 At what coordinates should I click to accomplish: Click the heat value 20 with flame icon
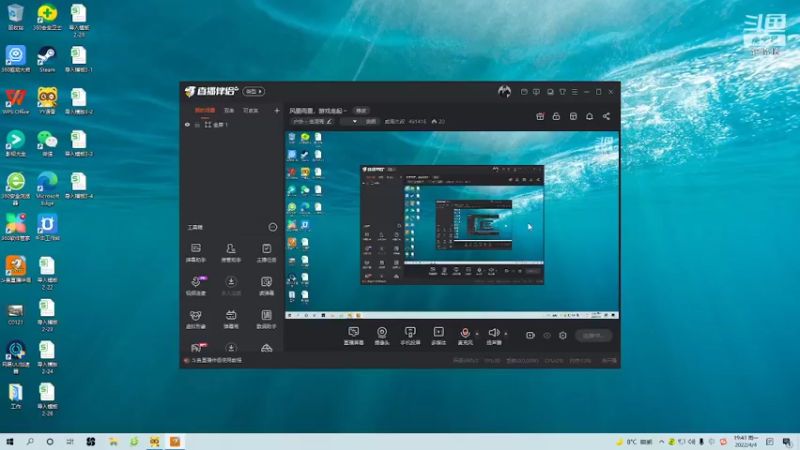pos(438,121)
